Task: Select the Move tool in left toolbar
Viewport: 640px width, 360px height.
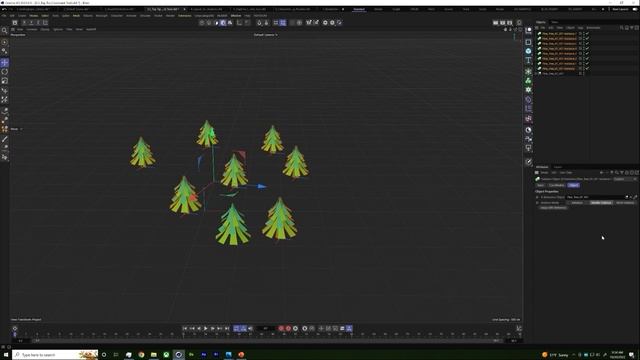Action: [4, 62]
